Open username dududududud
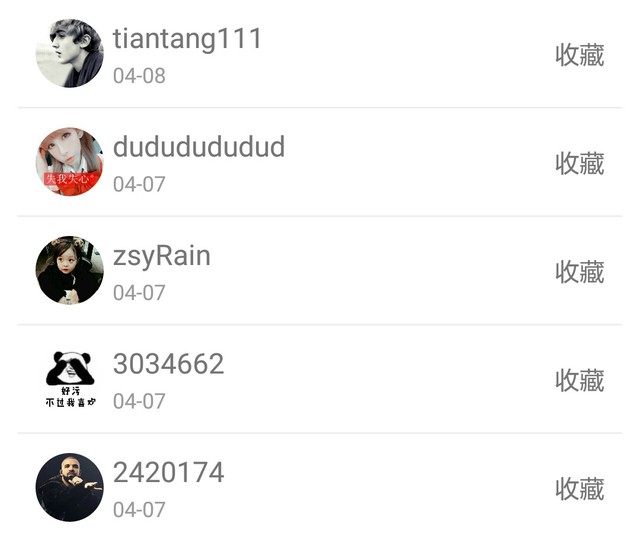 coord(199,147)
